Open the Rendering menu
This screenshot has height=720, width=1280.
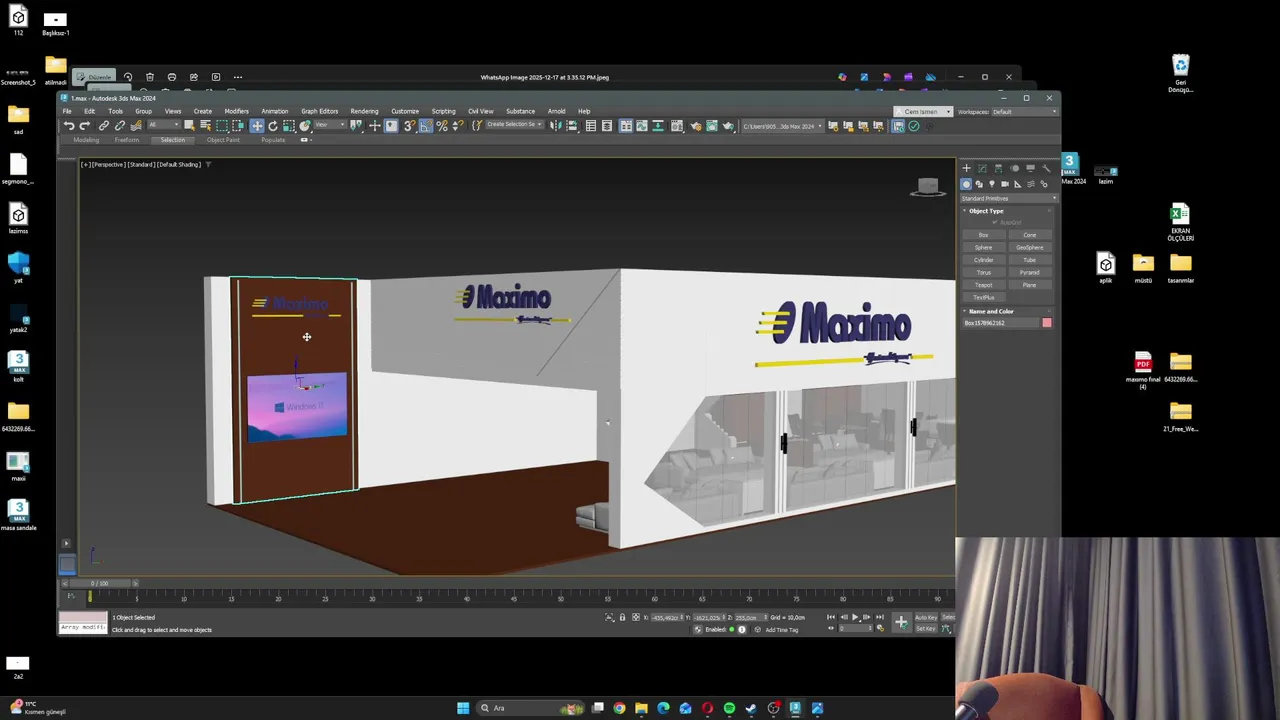point(364,111)
